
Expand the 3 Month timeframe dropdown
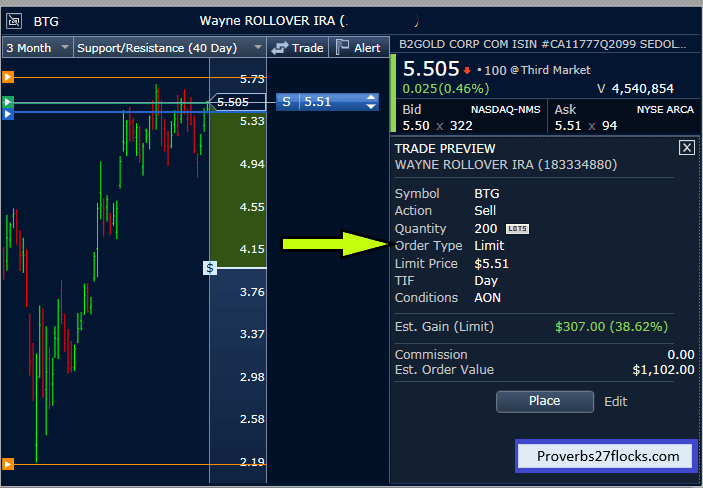point(38,47)
